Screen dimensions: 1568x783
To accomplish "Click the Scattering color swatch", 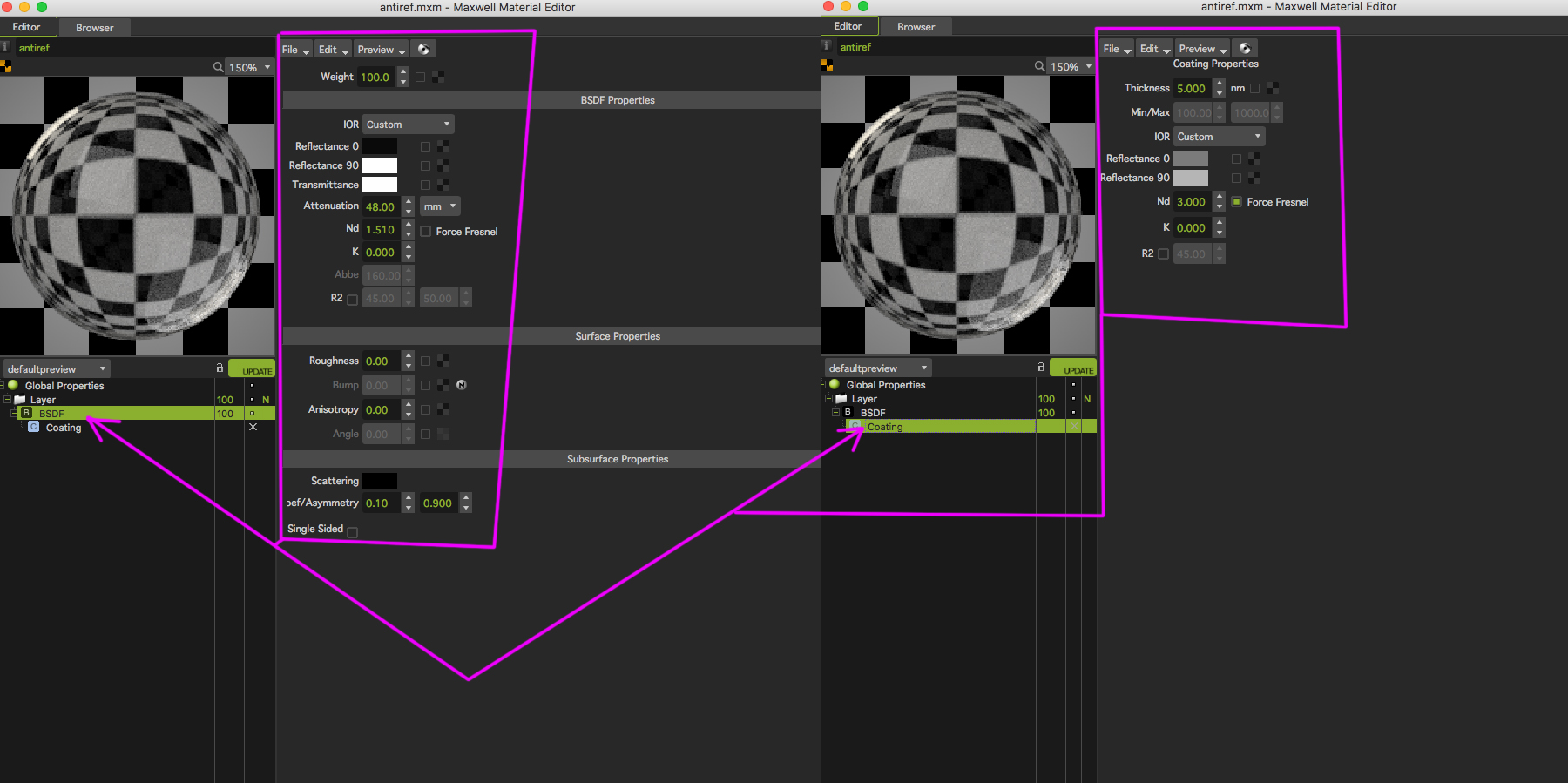I will pos(380,481).
